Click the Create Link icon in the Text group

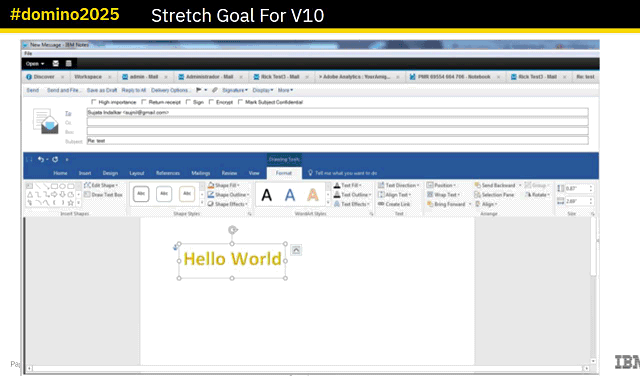point(381,204)
